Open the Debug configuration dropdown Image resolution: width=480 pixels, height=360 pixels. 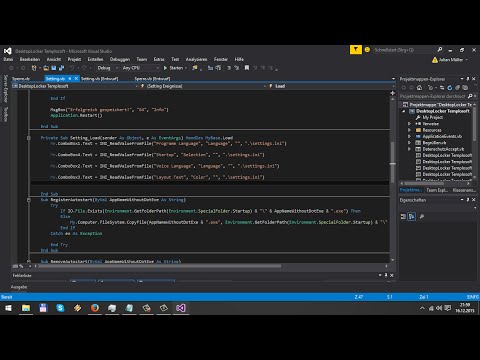coord(107,68)
